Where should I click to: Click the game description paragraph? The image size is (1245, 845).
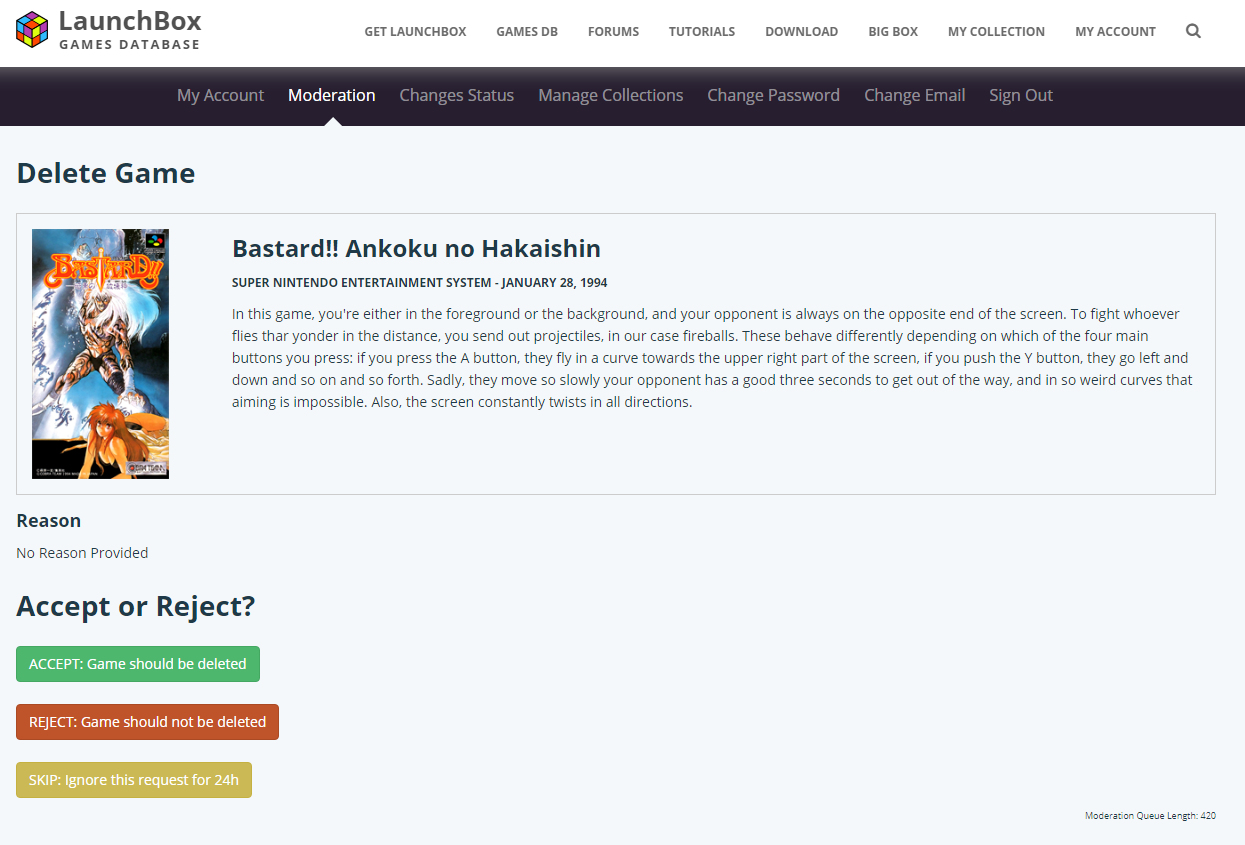point(713,358)
